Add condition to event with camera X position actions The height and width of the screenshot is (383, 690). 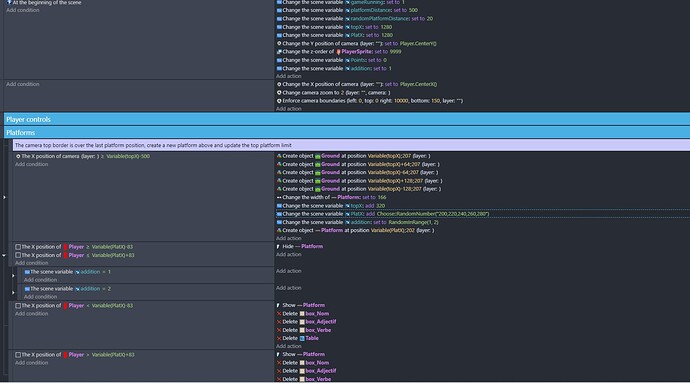[22, 84]
